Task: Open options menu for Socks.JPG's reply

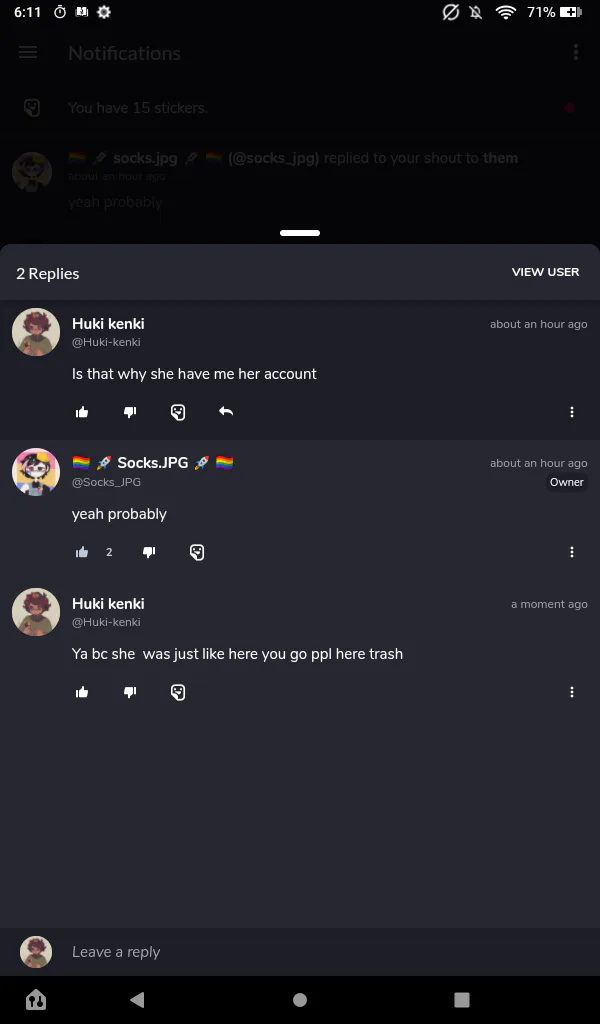Action: point(572,552)
